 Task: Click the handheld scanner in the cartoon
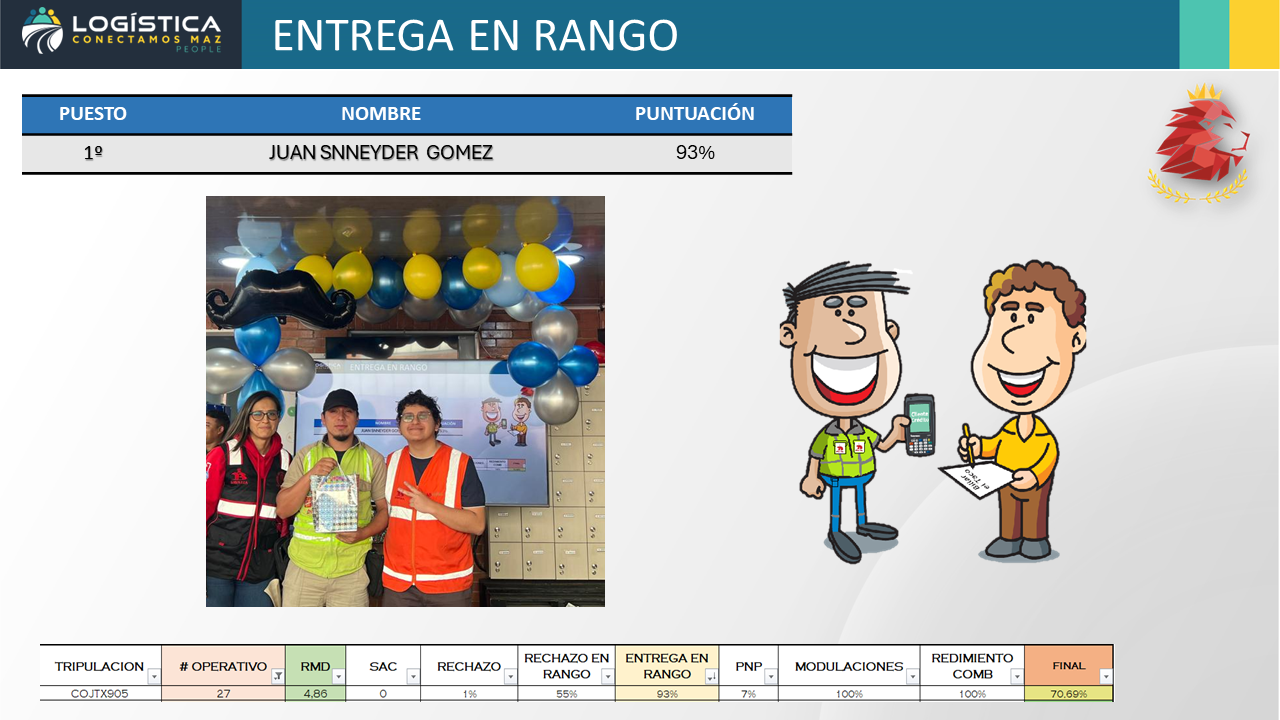(x=919, y=424)
